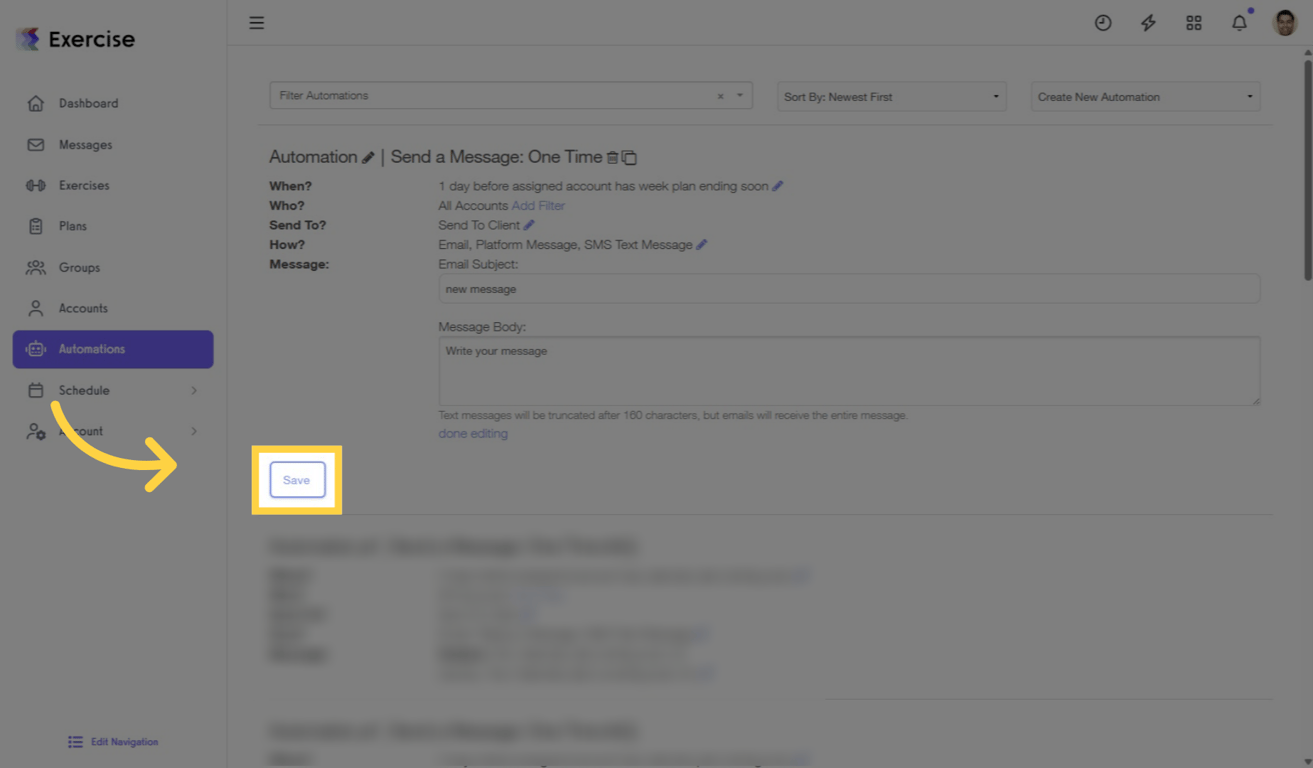The width and height of the screenshot is (1313, 768).
Task: Open the Sort By: Newest First dropdown
Action: point(891,97)
